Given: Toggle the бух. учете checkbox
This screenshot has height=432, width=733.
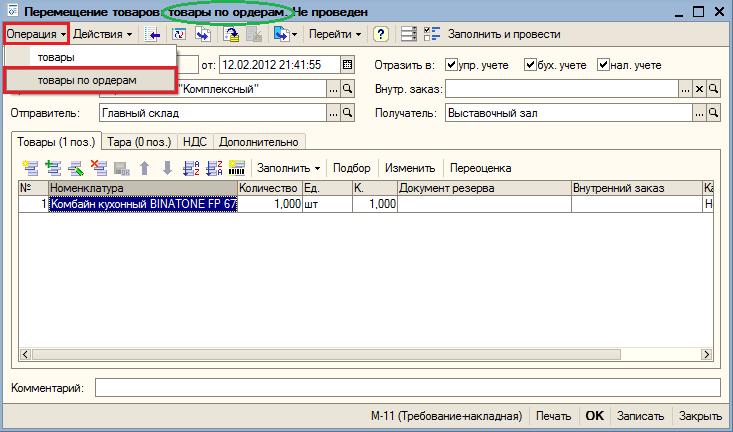Looking at the screenshot, I should [x=530, y=65].
